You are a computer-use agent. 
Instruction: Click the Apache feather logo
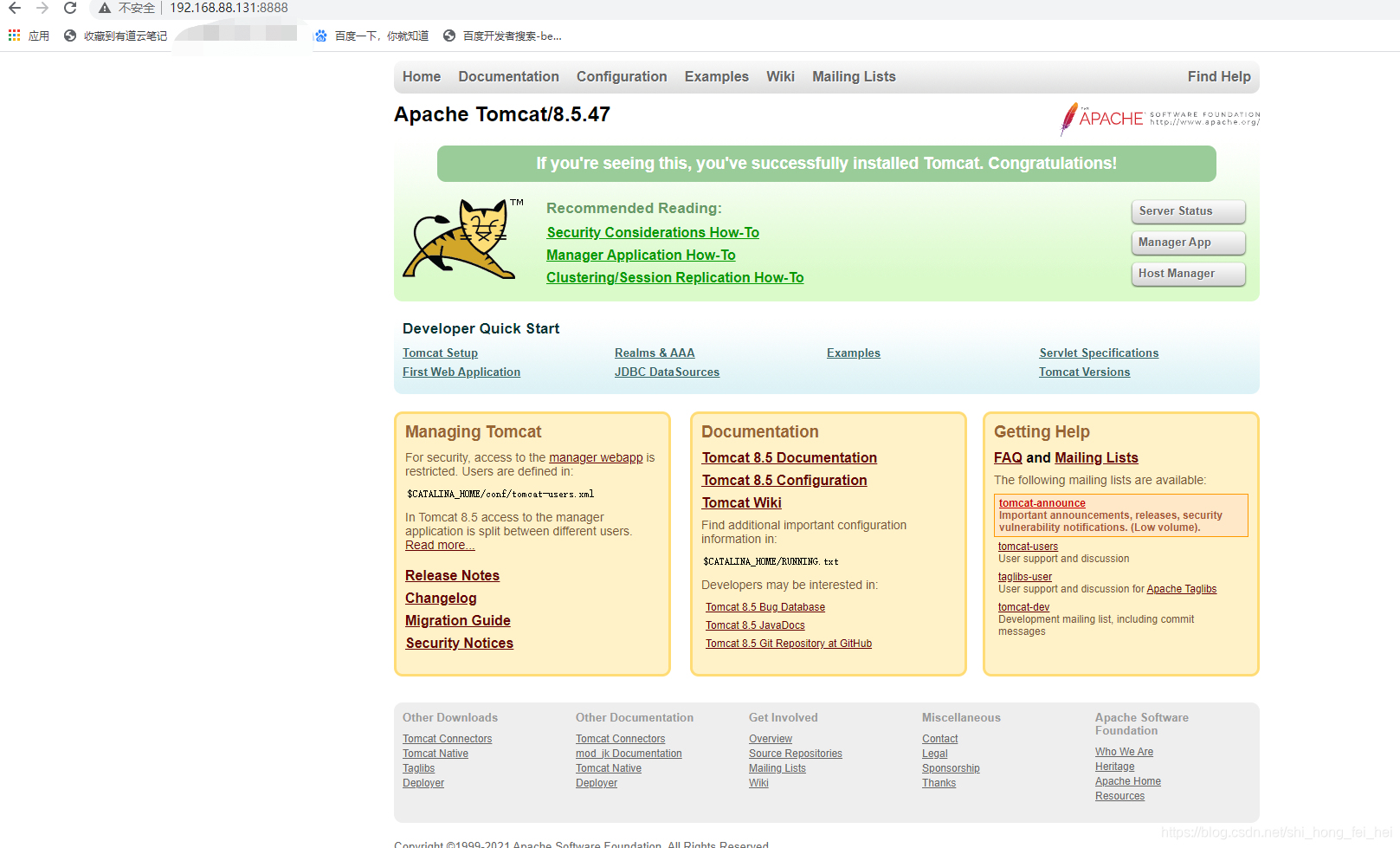coord(1160,119)
